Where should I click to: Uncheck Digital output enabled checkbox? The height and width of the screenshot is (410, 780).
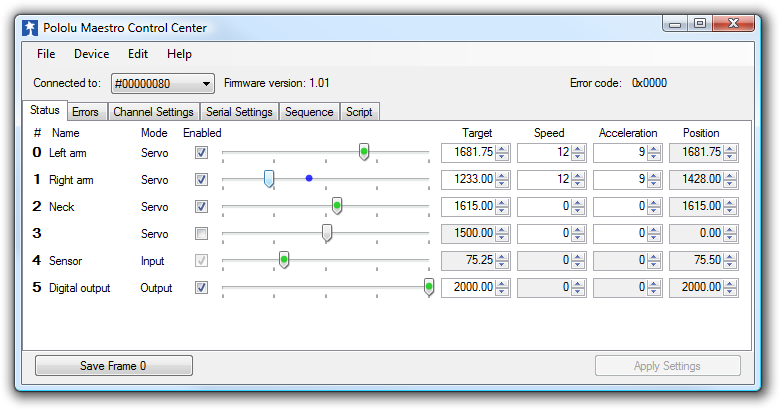click(201, 288)
